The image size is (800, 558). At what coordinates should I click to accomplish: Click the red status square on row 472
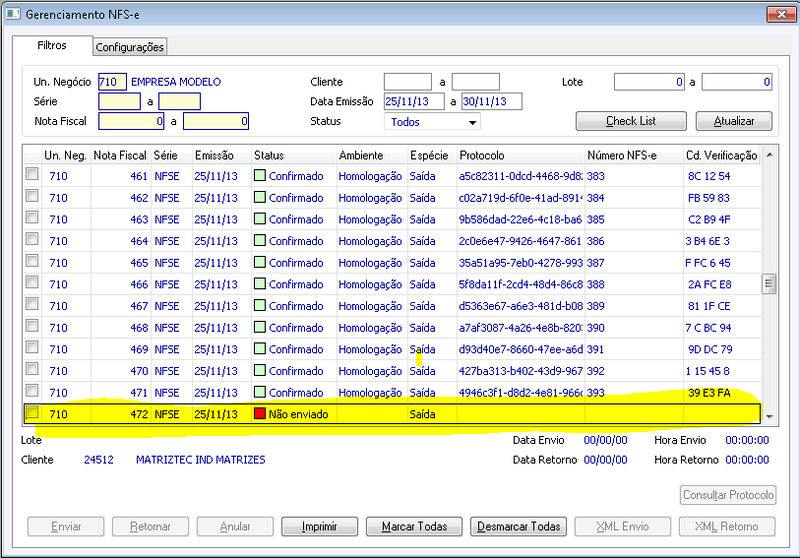click(x=260, y=414)
